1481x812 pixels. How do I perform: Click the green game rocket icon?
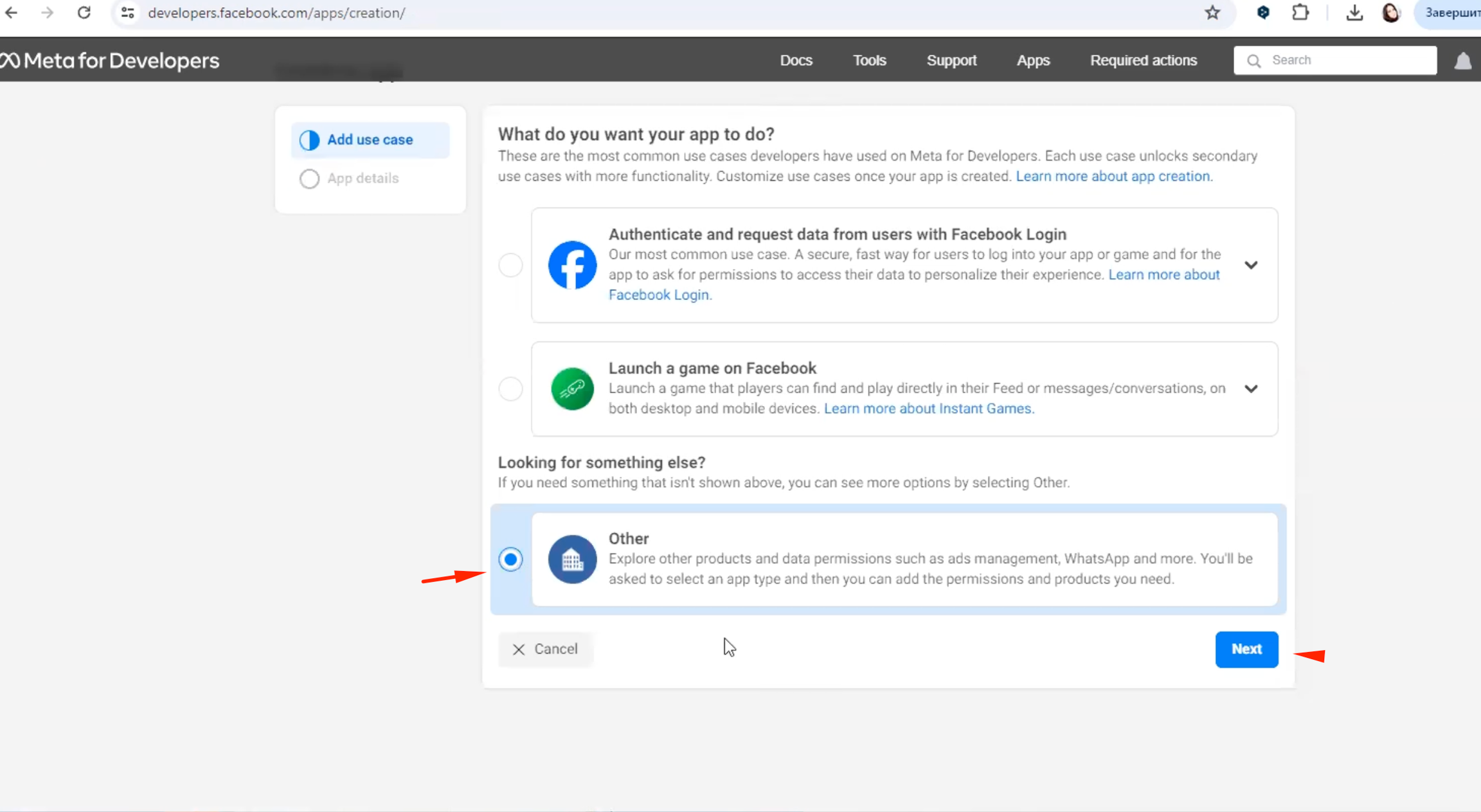[x=572, y=389]
